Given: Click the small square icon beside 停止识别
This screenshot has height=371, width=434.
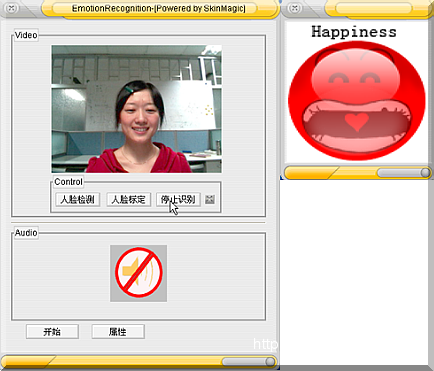Looking at the screenshot, I should (x=210, y=199).
